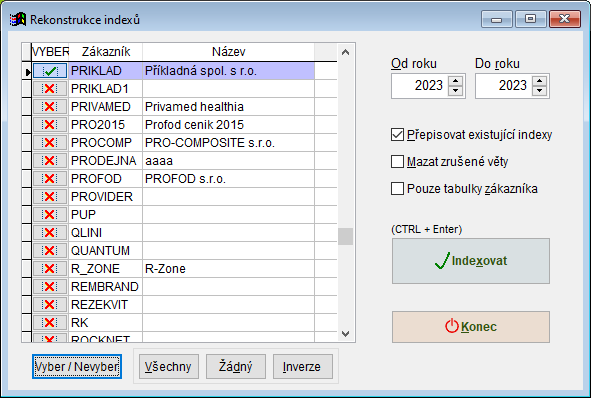Select RK row's red X icon
The width and height of the screenshot is (591, 398).
pos(50,323)
